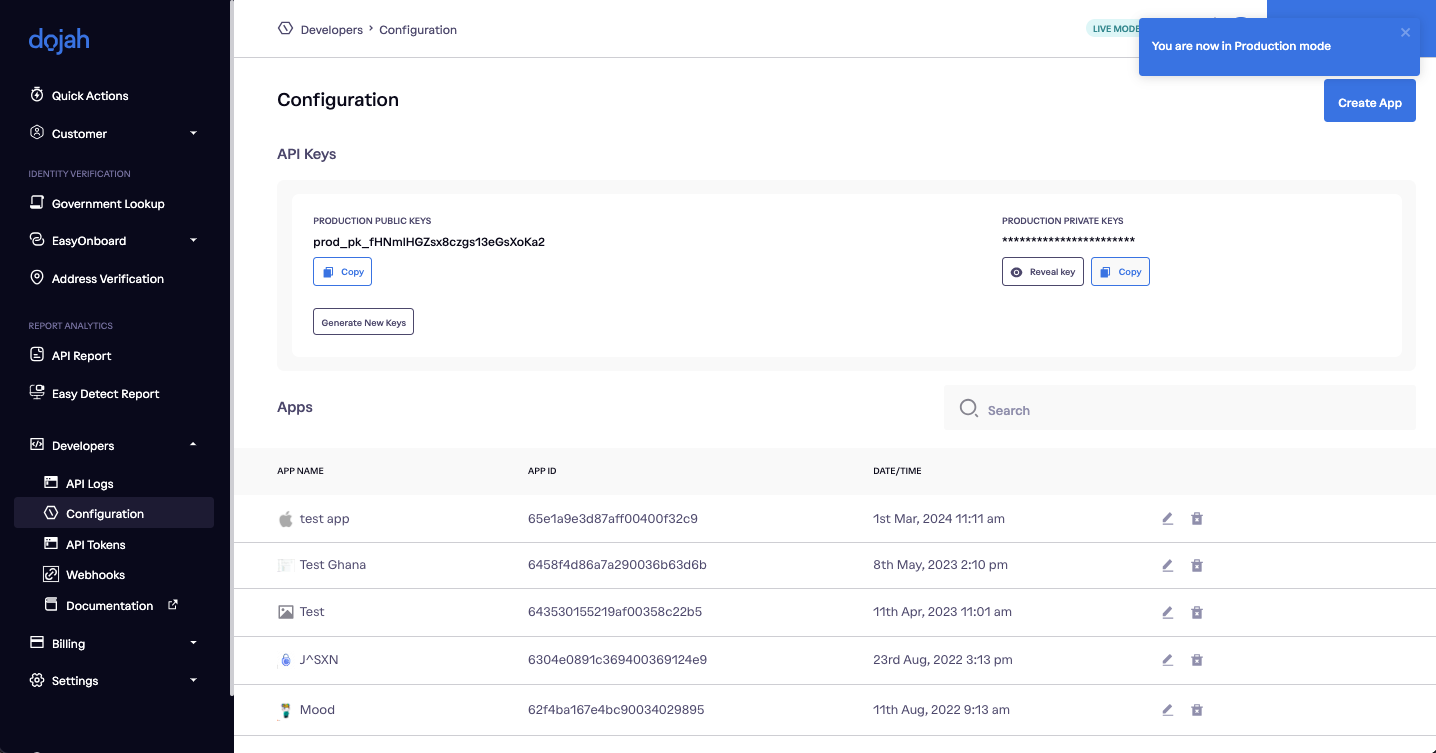Viewport: 1436px width, 753px height.
Task: Click the breadcrumb configuration icon
Action: [x=285, y=28]
